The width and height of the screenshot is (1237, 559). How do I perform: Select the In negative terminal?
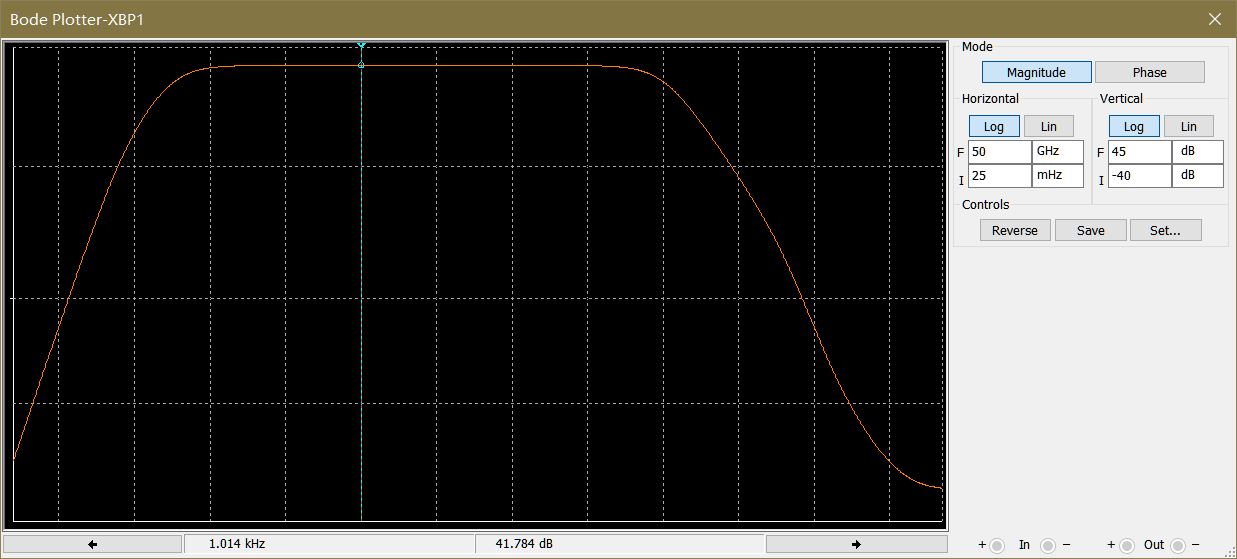pos(1047,546)
